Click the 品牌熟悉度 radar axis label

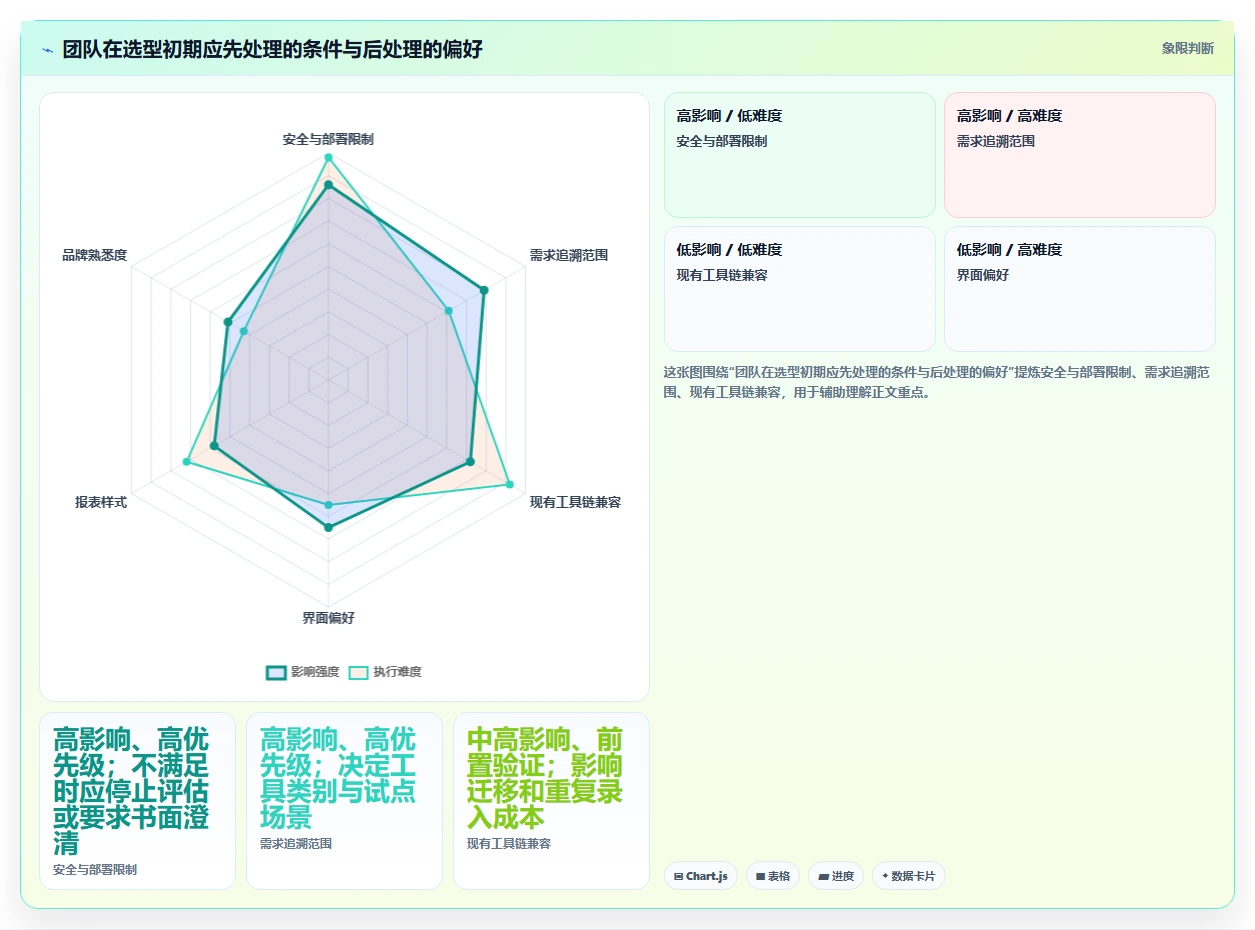[x=95, y=255]
